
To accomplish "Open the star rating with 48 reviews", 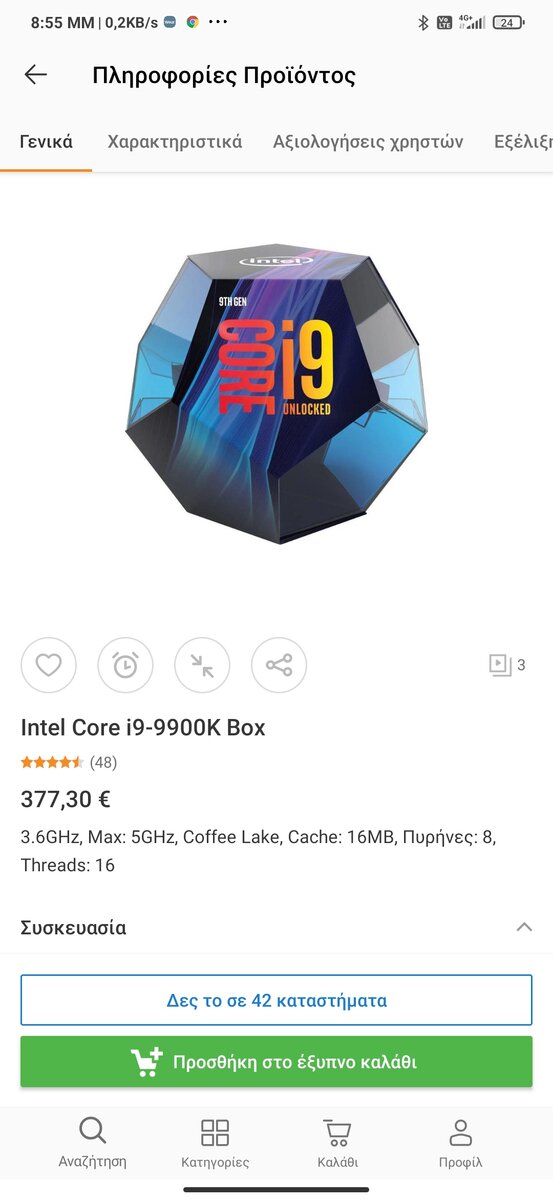I will point(69,762).
